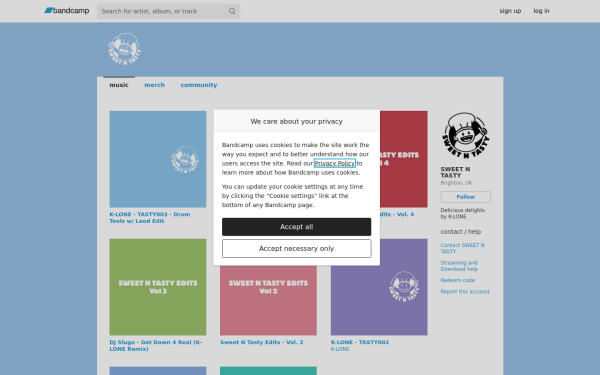Open the sign up link
Image resolution: width=600 pixels, height=375 pixels.
coord(510,11)
